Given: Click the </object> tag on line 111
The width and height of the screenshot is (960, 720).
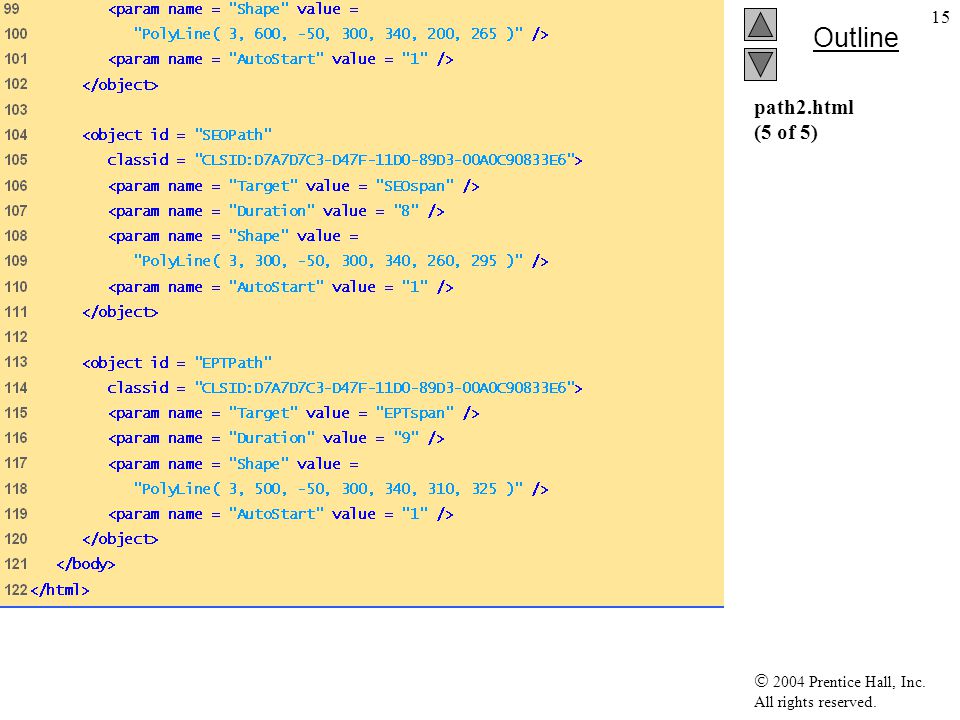Looking at the screenshot, I should [120, 312].
